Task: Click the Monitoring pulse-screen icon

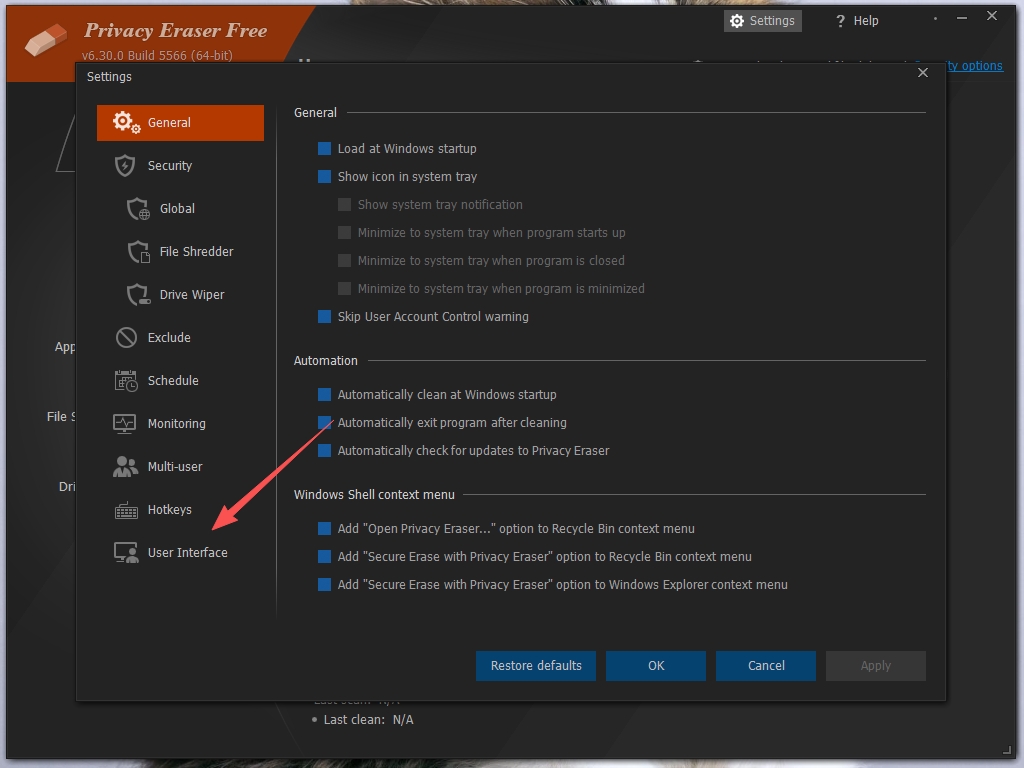Action: pyautogui.click(x=125, y=424)
